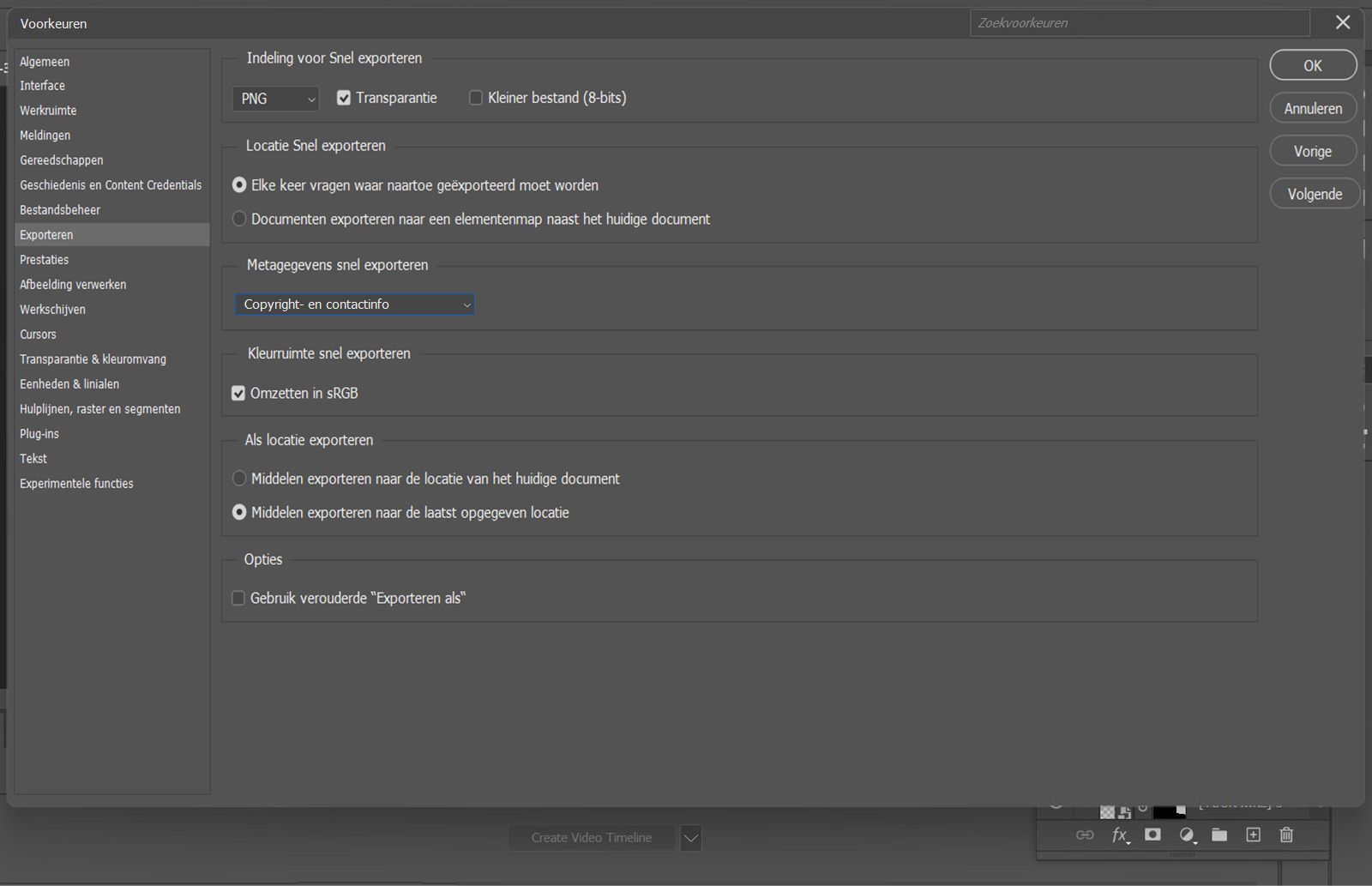1372x886 pixels.
Task: Select Gereedschappen in the sidebar
Action: [x=62, y=160]
